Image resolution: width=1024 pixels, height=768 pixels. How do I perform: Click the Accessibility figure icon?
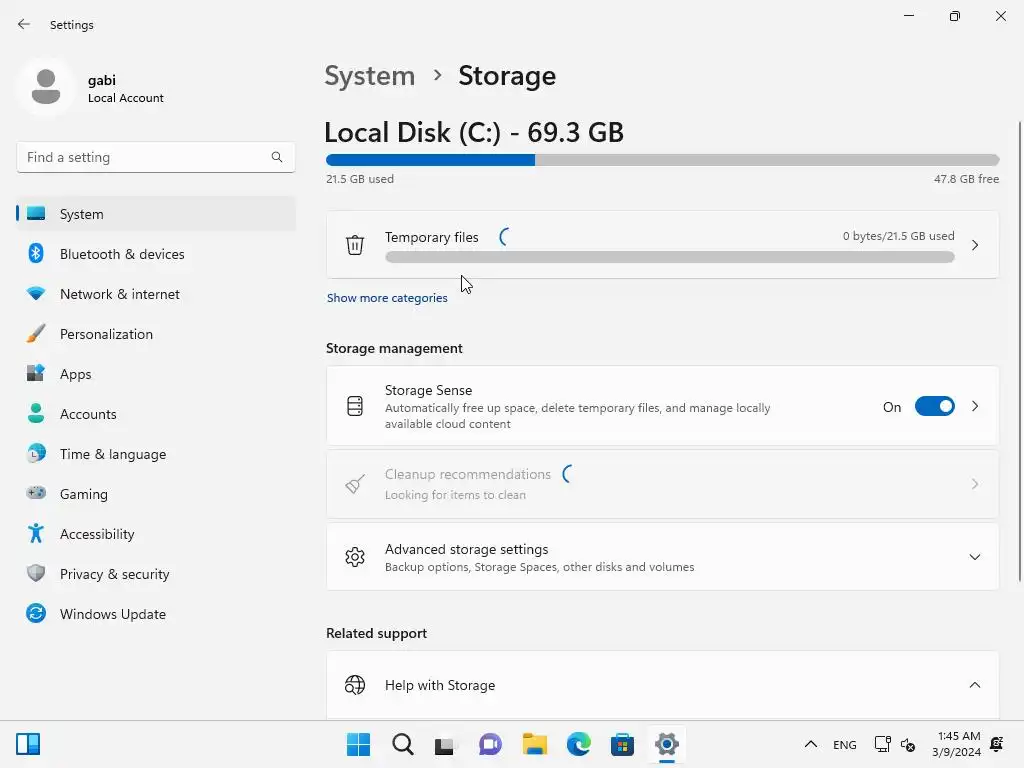[36, 534]
